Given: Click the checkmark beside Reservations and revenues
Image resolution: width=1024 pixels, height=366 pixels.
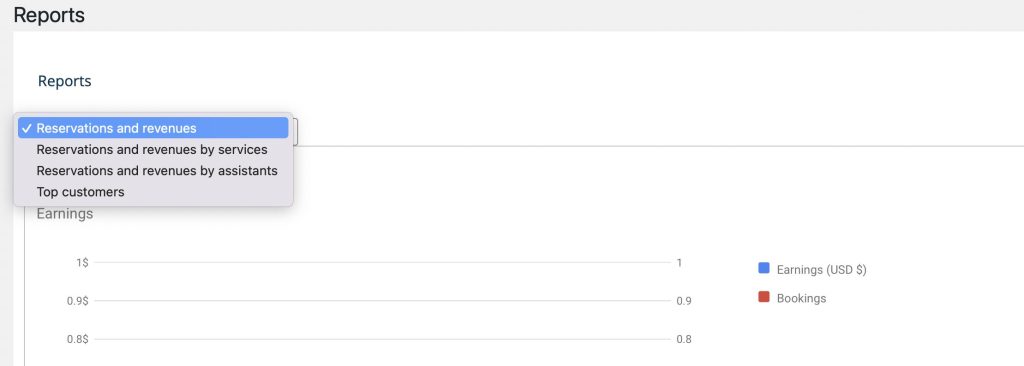Looking at the screenshot, I should click(x=26, y=128).
